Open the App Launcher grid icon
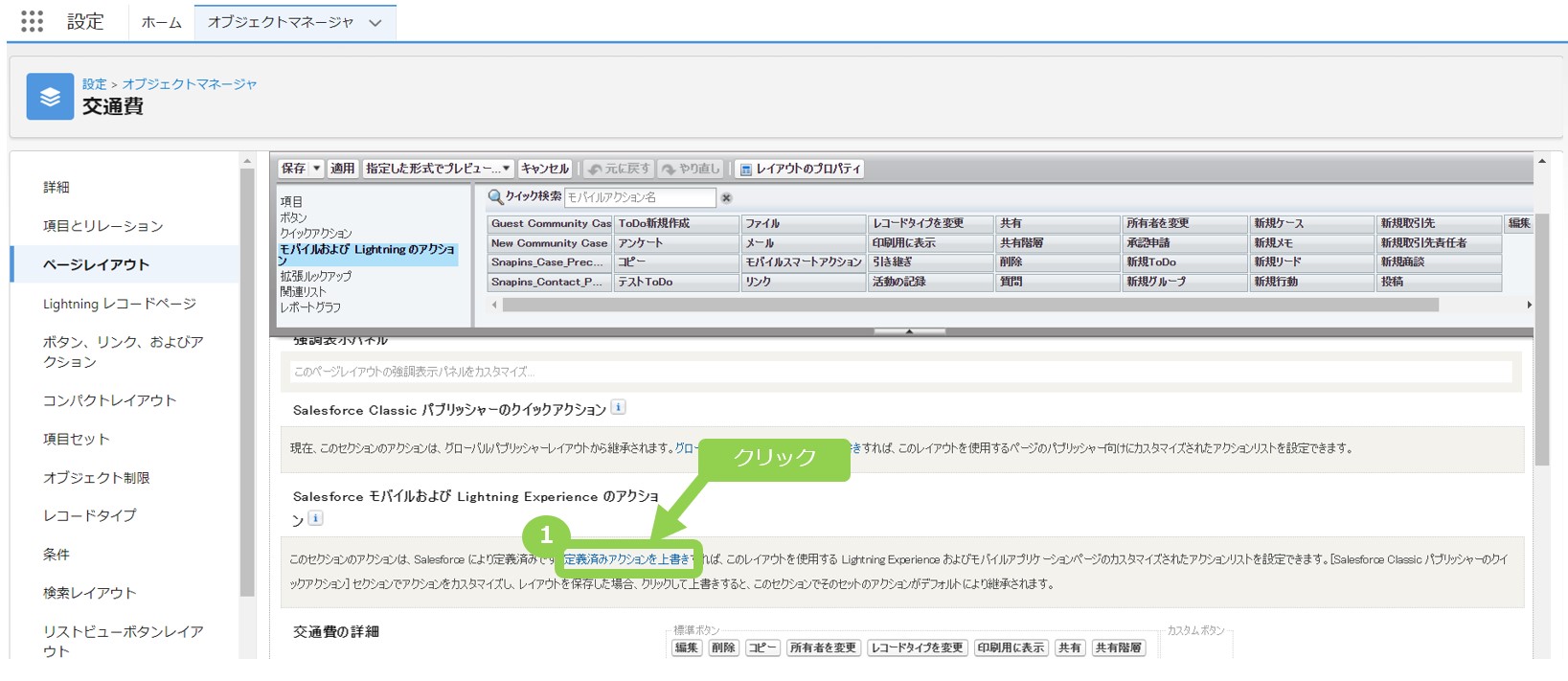Screen dimensions: 1568x681 [x=32, y=21]
